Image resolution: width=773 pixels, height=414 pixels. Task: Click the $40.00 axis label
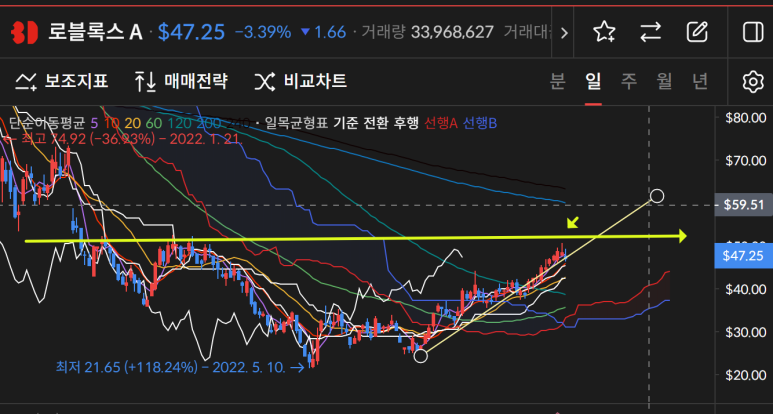coord(746,289)
